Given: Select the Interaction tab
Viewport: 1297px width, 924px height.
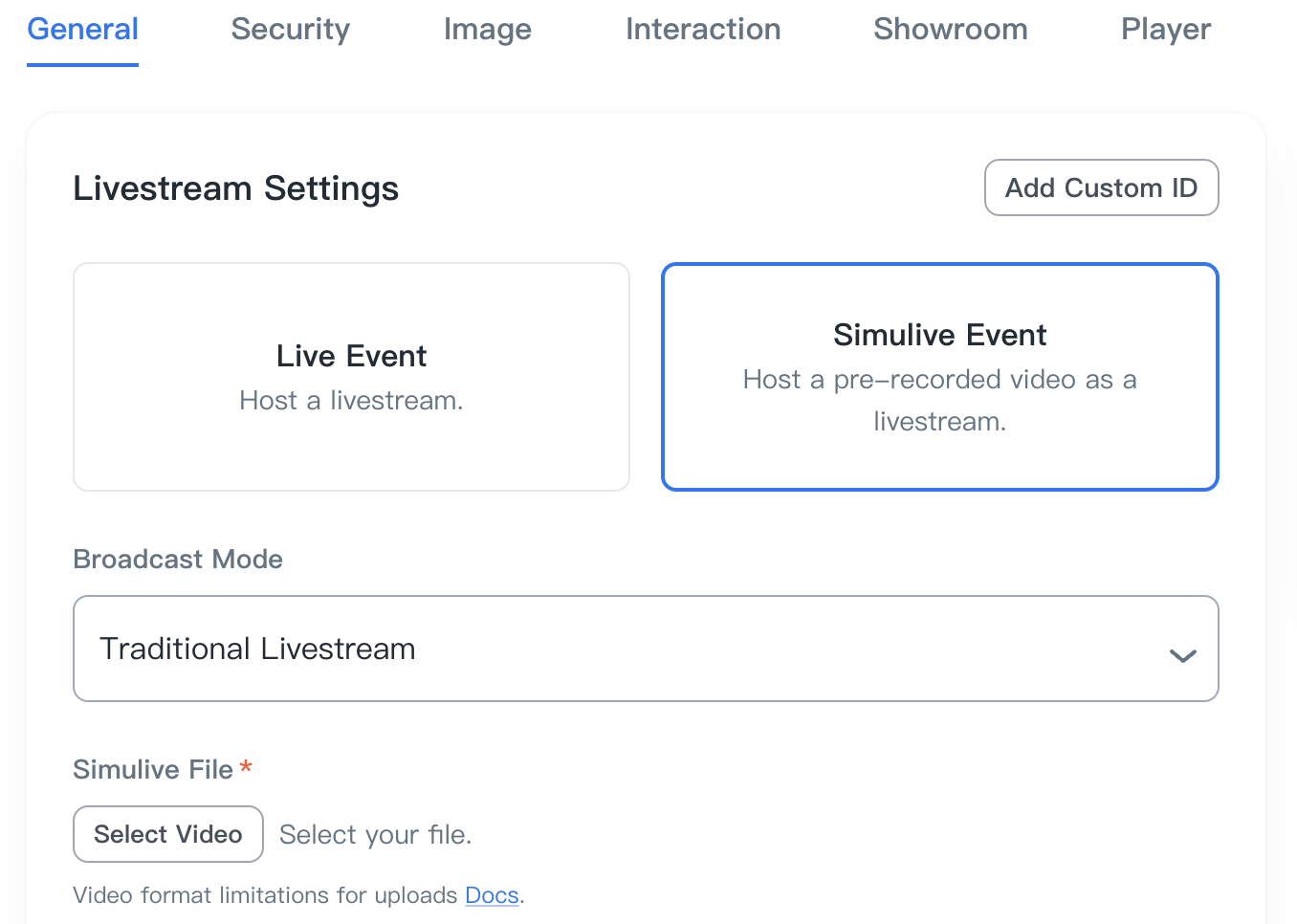Looking at the screenshot, I should (702, 30).
